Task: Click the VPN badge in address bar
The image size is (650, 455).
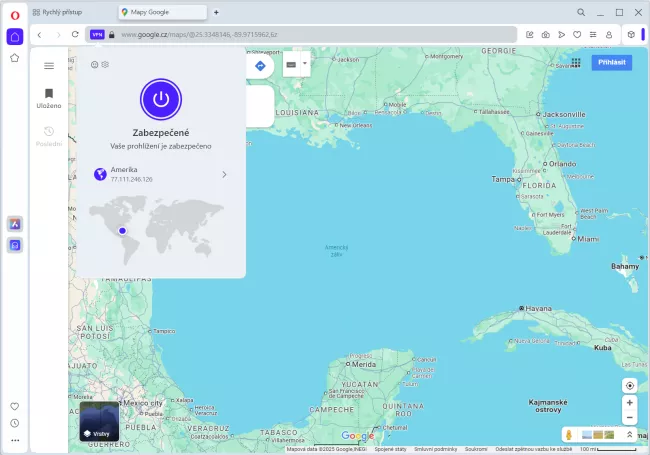Action: pos(97,34)
